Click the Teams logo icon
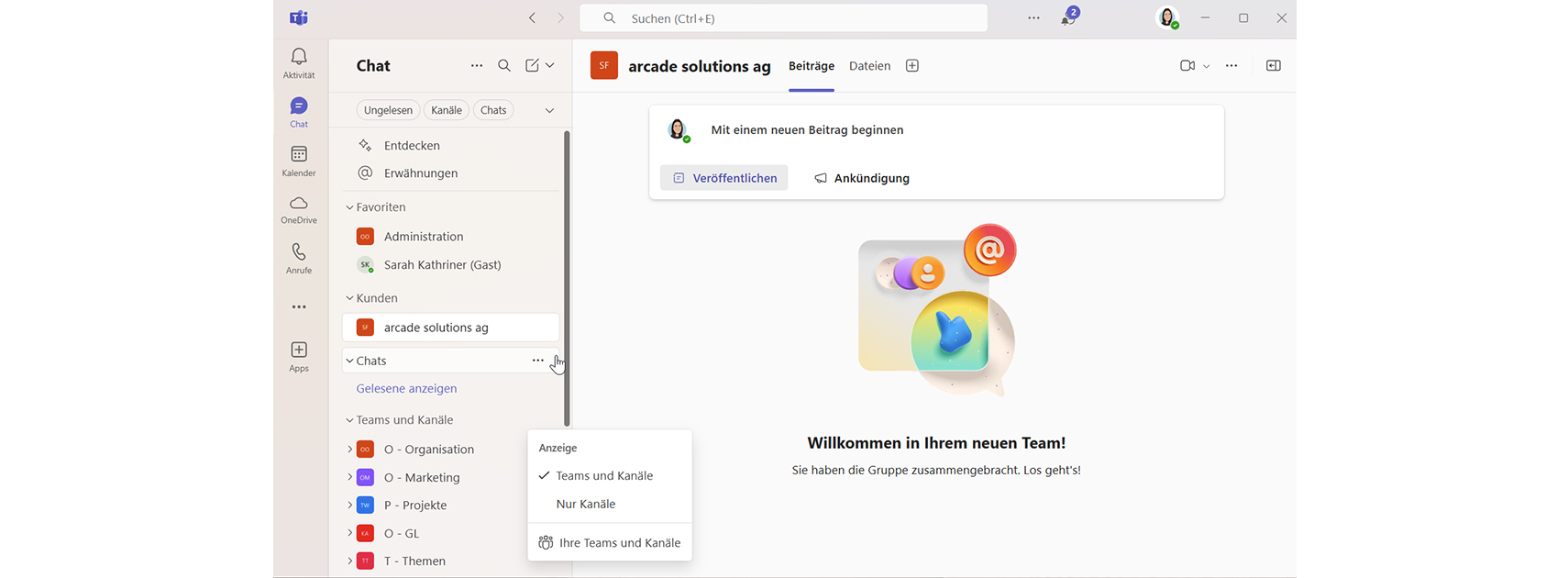 299,18
